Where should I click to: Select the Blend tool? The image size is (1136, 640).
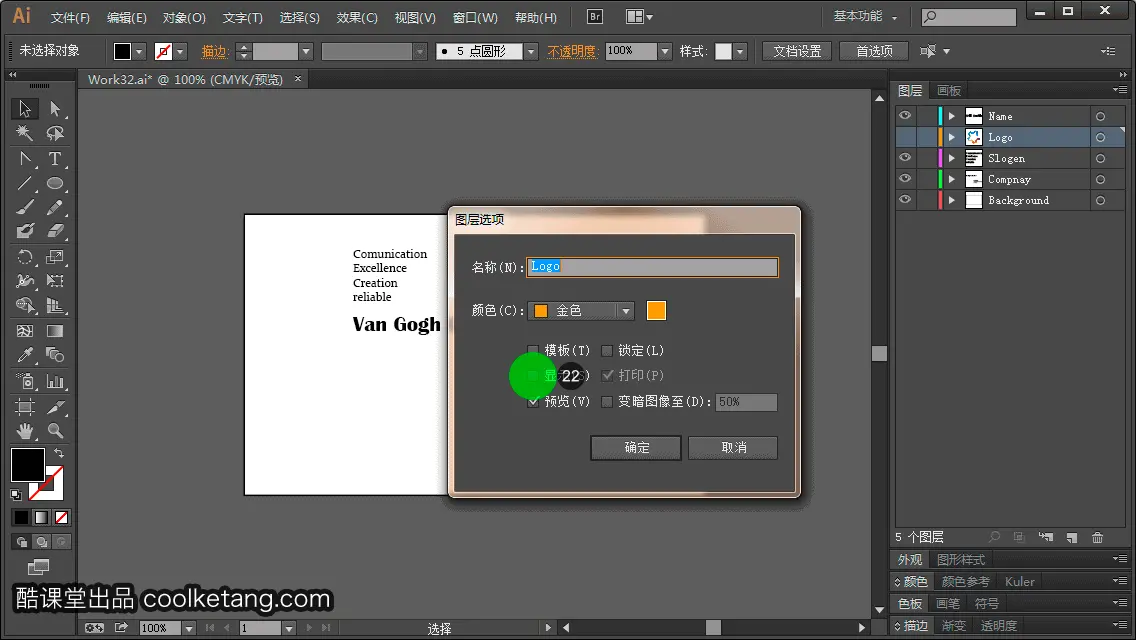click(x=55, y=356)
